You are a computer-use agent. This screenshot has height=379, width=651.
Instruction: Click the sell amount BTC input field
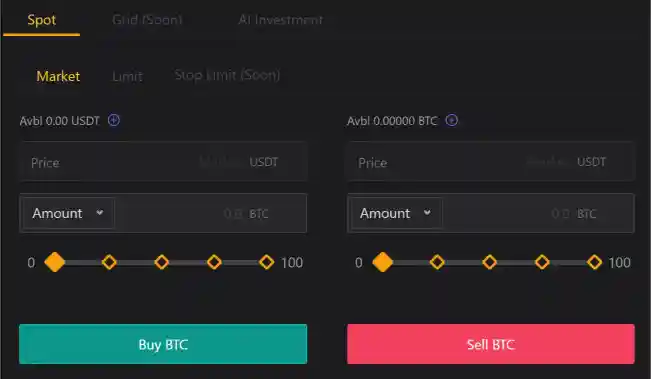pos(538,213)
